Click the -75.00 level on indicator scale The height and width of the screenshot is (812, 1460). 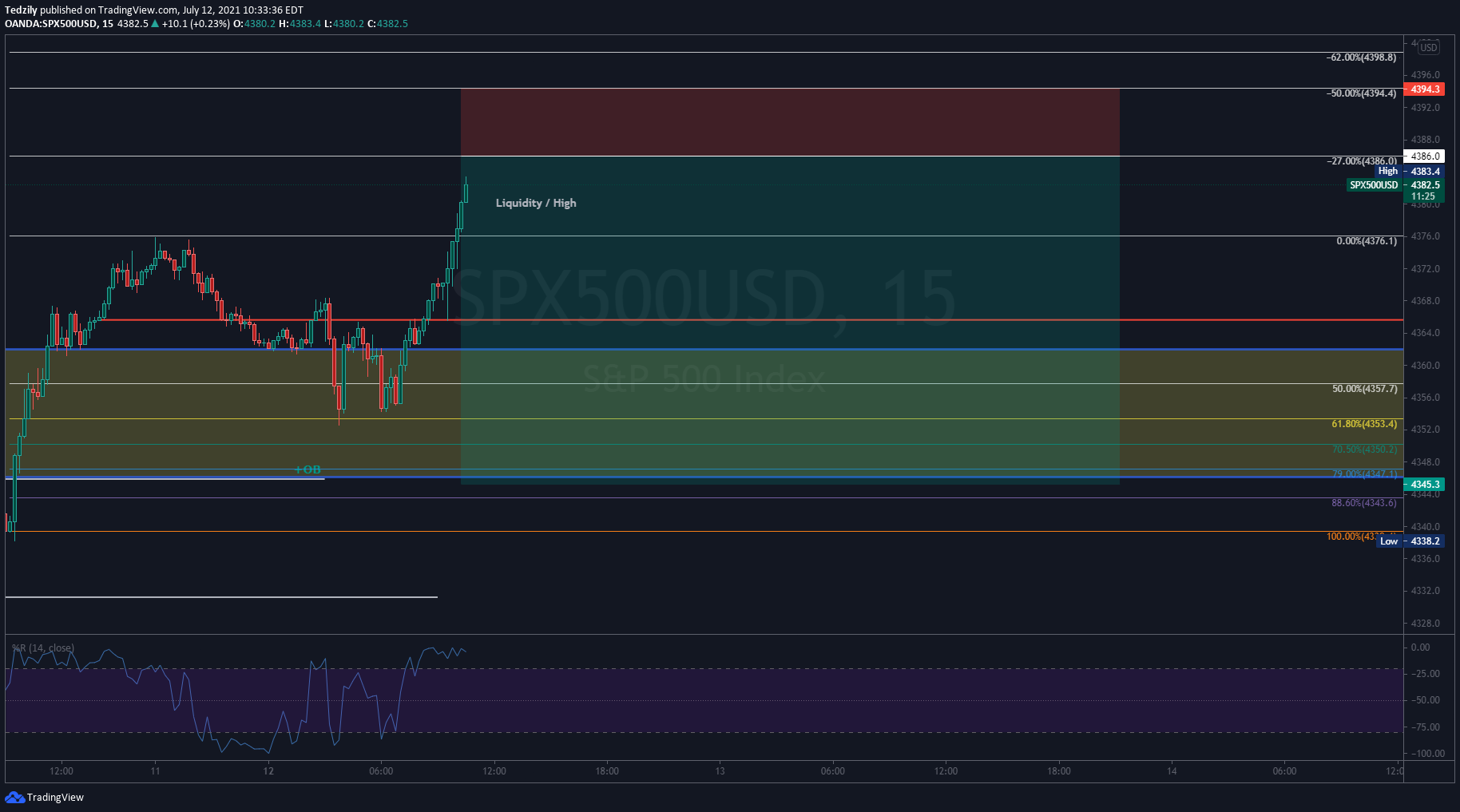1426,727
